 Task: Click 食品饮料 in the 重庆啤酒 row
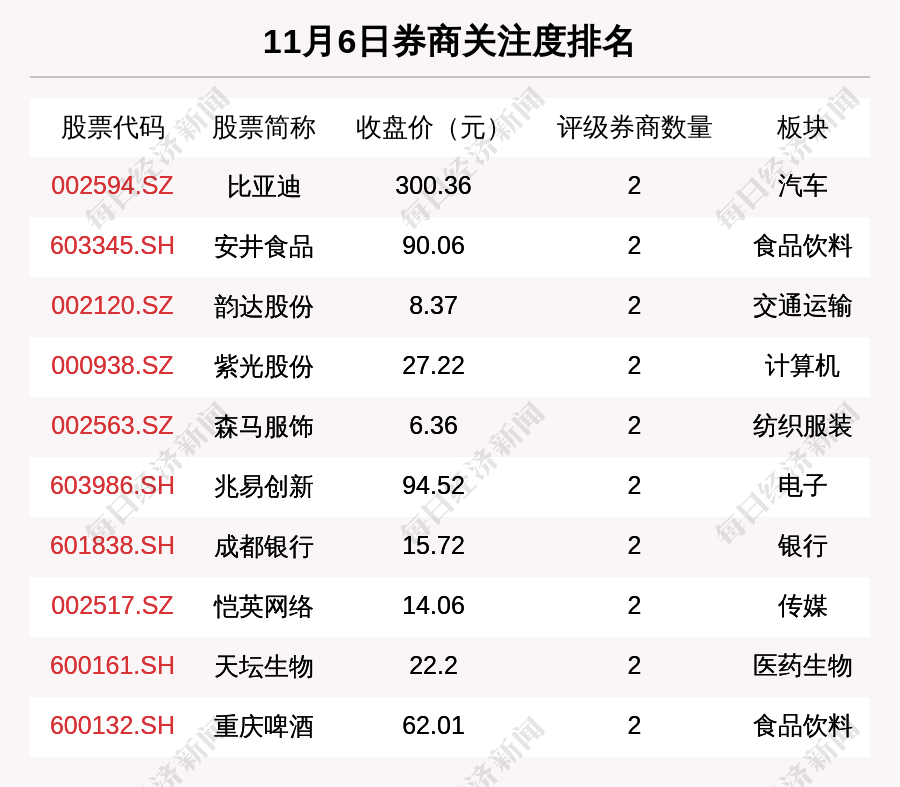click(x=802, y=726)
